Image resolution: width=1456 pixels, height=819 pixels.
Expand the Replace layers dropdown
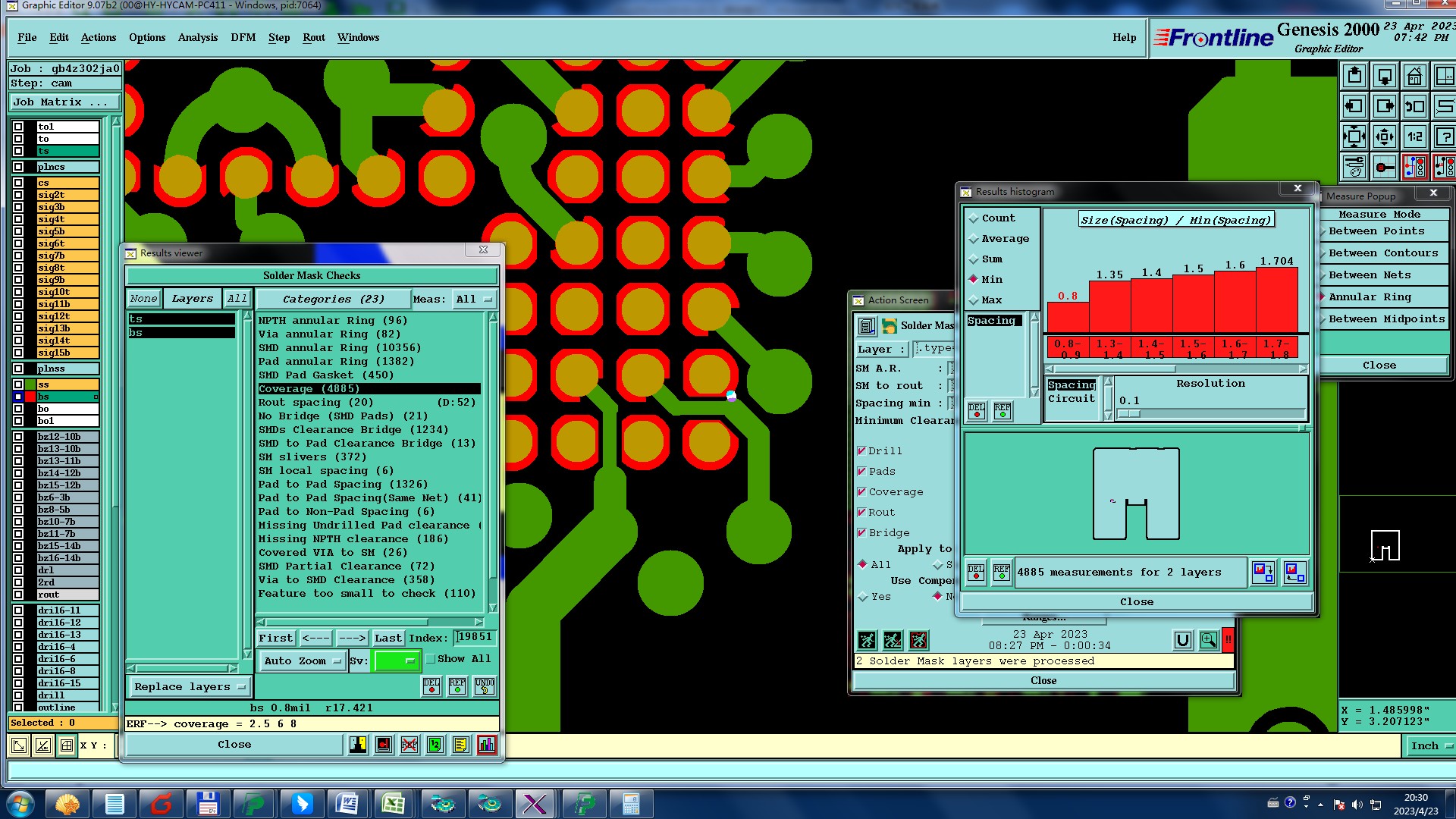click(x=189, y=687)
